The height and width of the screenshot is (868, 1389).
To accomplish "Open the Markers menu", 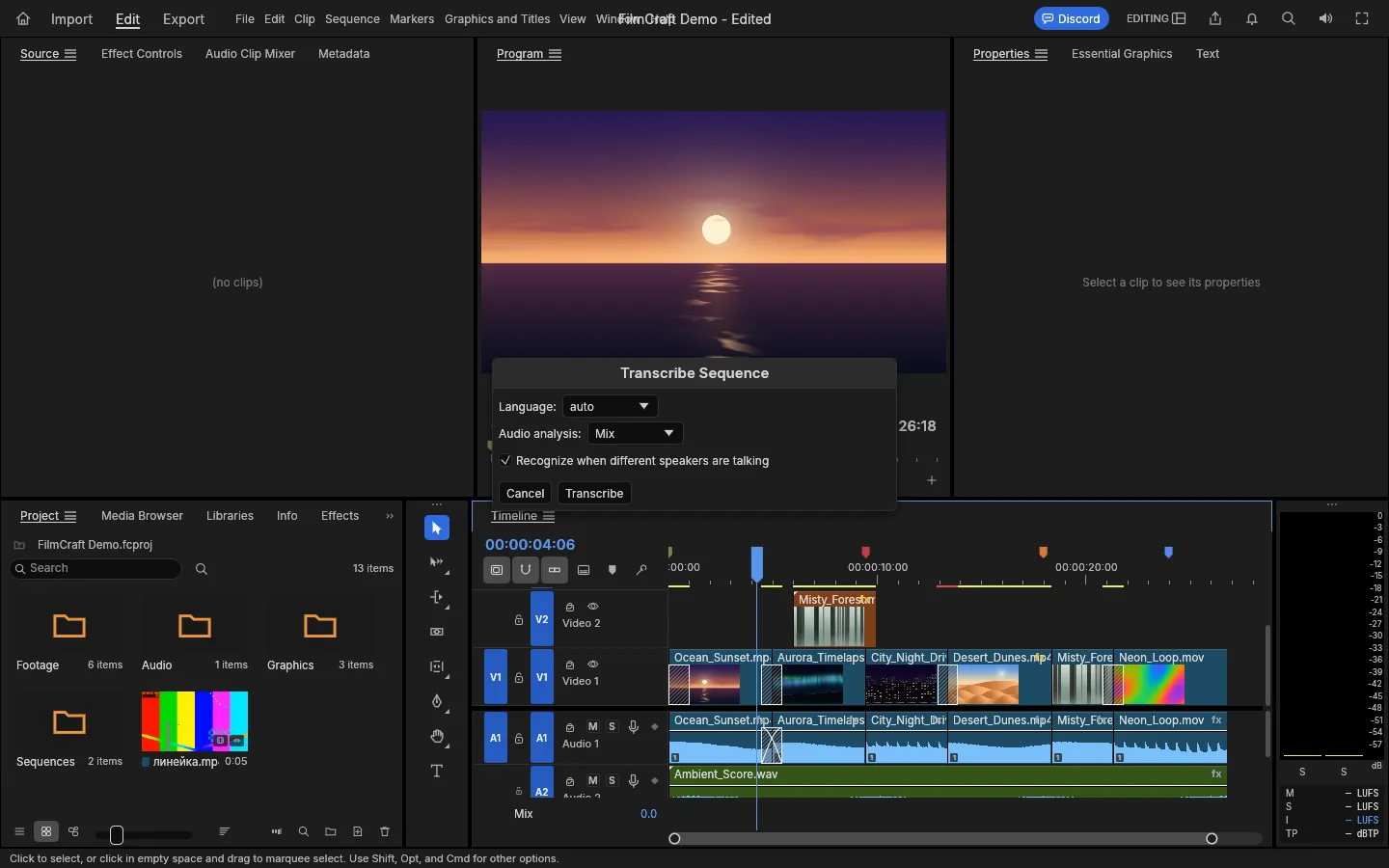I will [x=412, y=19].
